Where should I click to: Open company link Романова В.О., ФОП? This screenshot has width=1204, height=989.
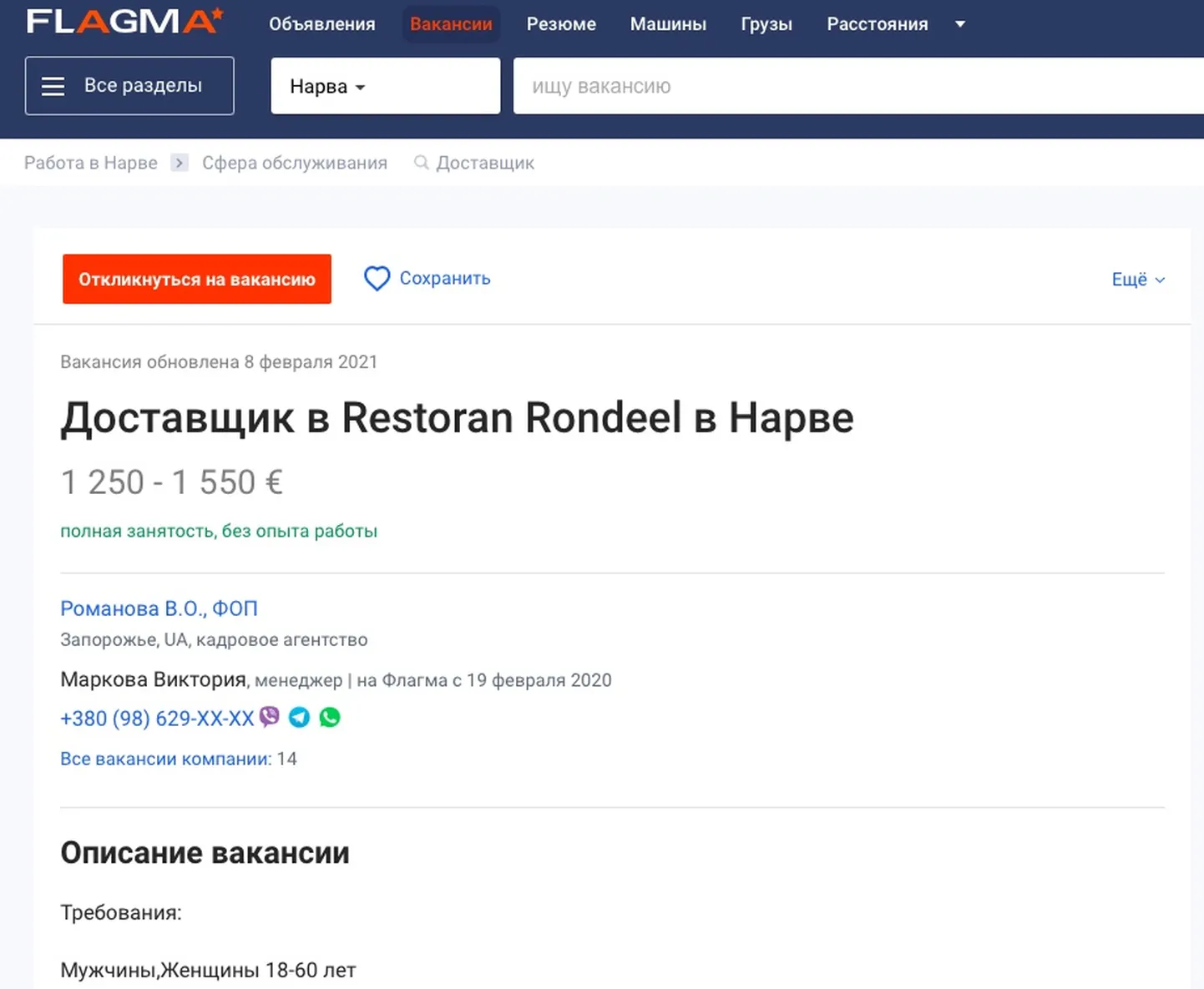pos(159,608)
